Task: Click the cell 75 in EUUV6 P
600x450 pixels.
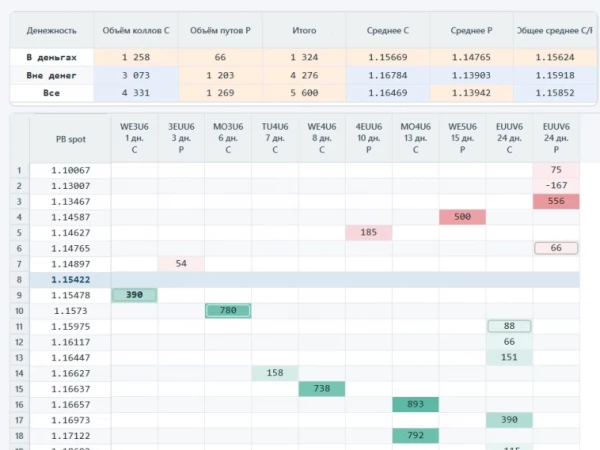Action: (556, 170)
